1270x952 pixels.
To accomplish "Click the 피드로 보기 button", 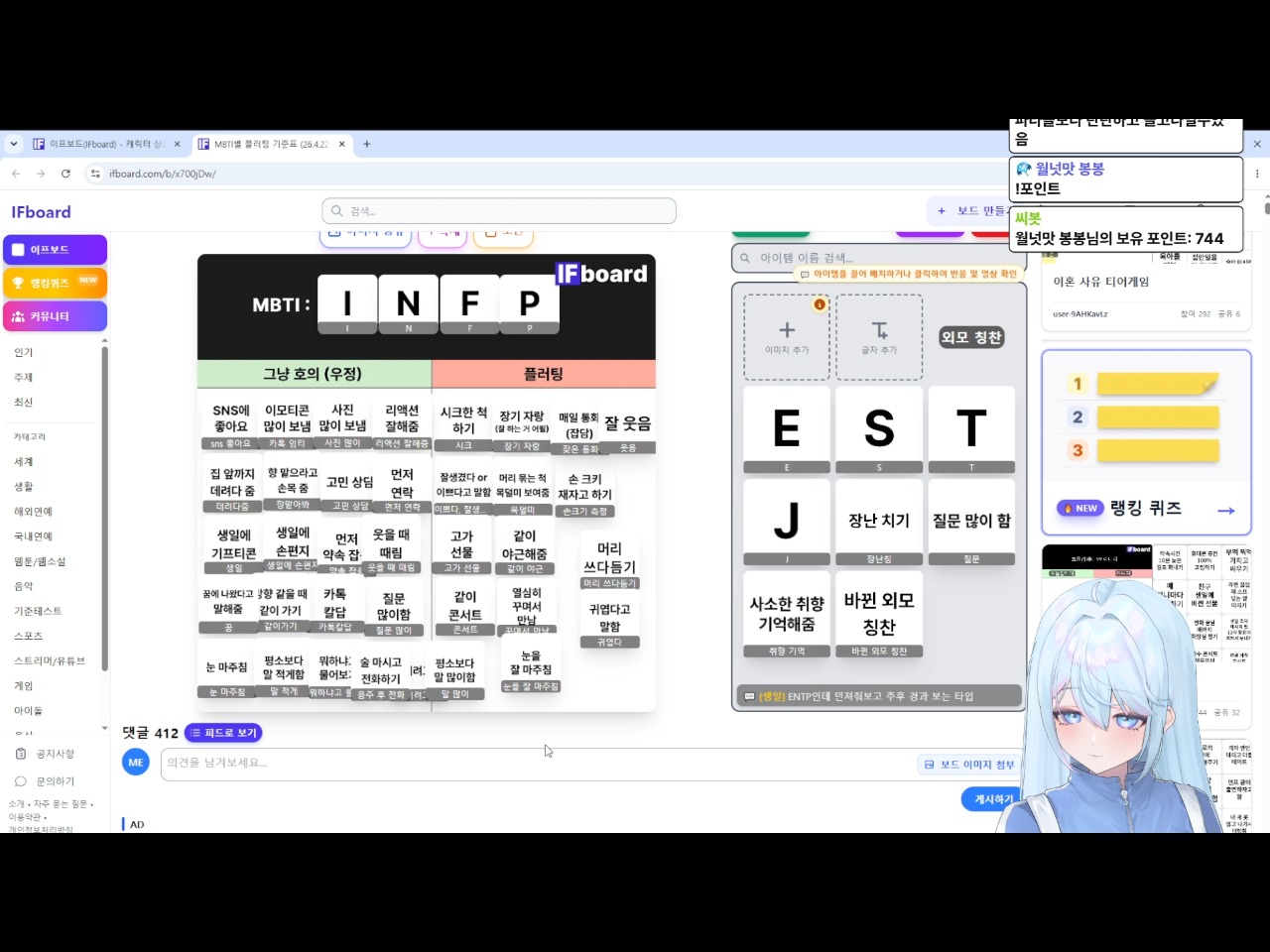I will tap(223, 733).
